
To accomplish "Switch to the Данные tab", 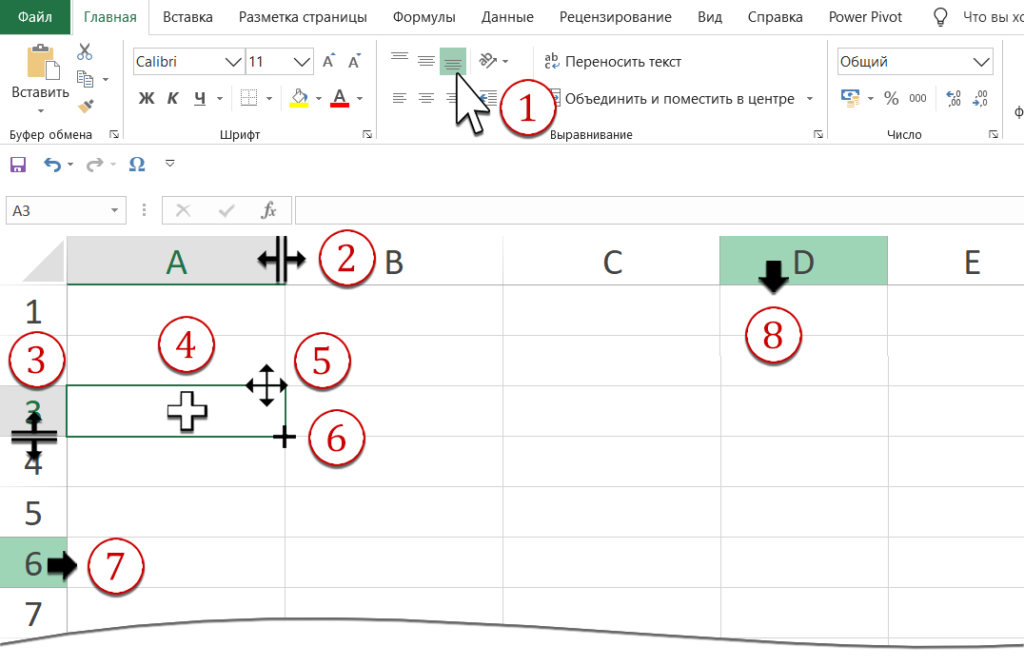I will point(507,17).
